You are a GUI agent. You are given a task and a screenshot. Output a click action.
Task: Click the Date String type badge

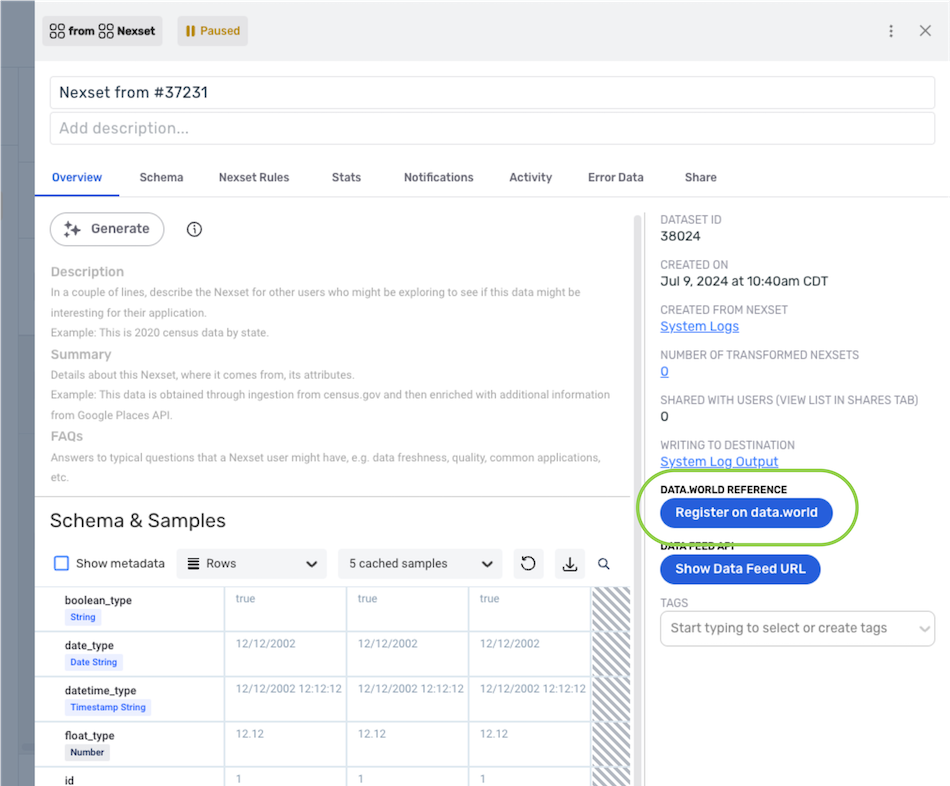click(93, 662)
